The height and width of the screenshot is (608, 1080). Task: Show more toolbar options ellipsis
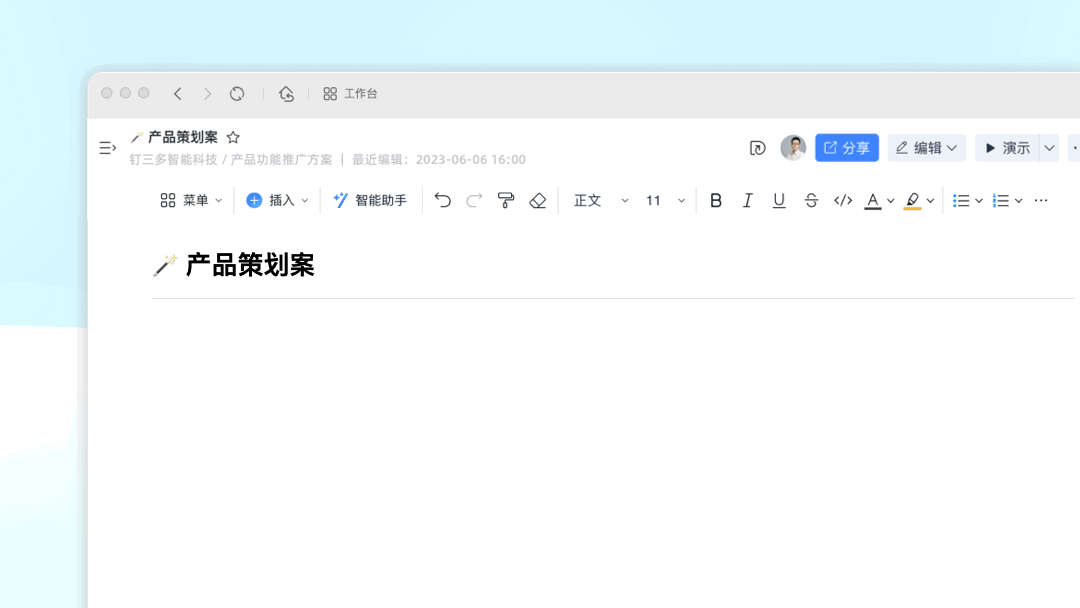[x=1041, y=200]
